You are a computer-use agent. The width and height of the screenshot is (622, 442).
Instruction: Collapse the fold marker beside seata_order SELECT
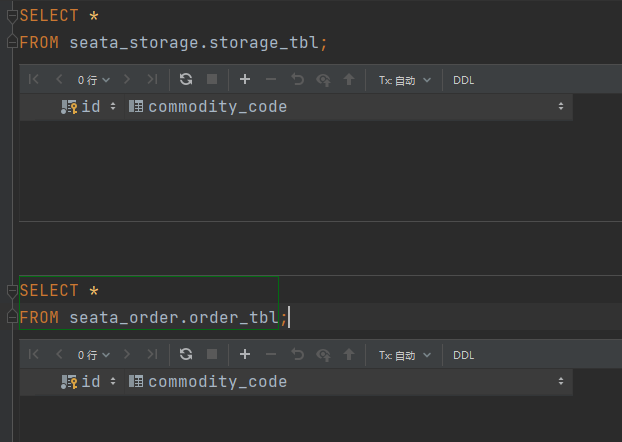click(12, 291)
